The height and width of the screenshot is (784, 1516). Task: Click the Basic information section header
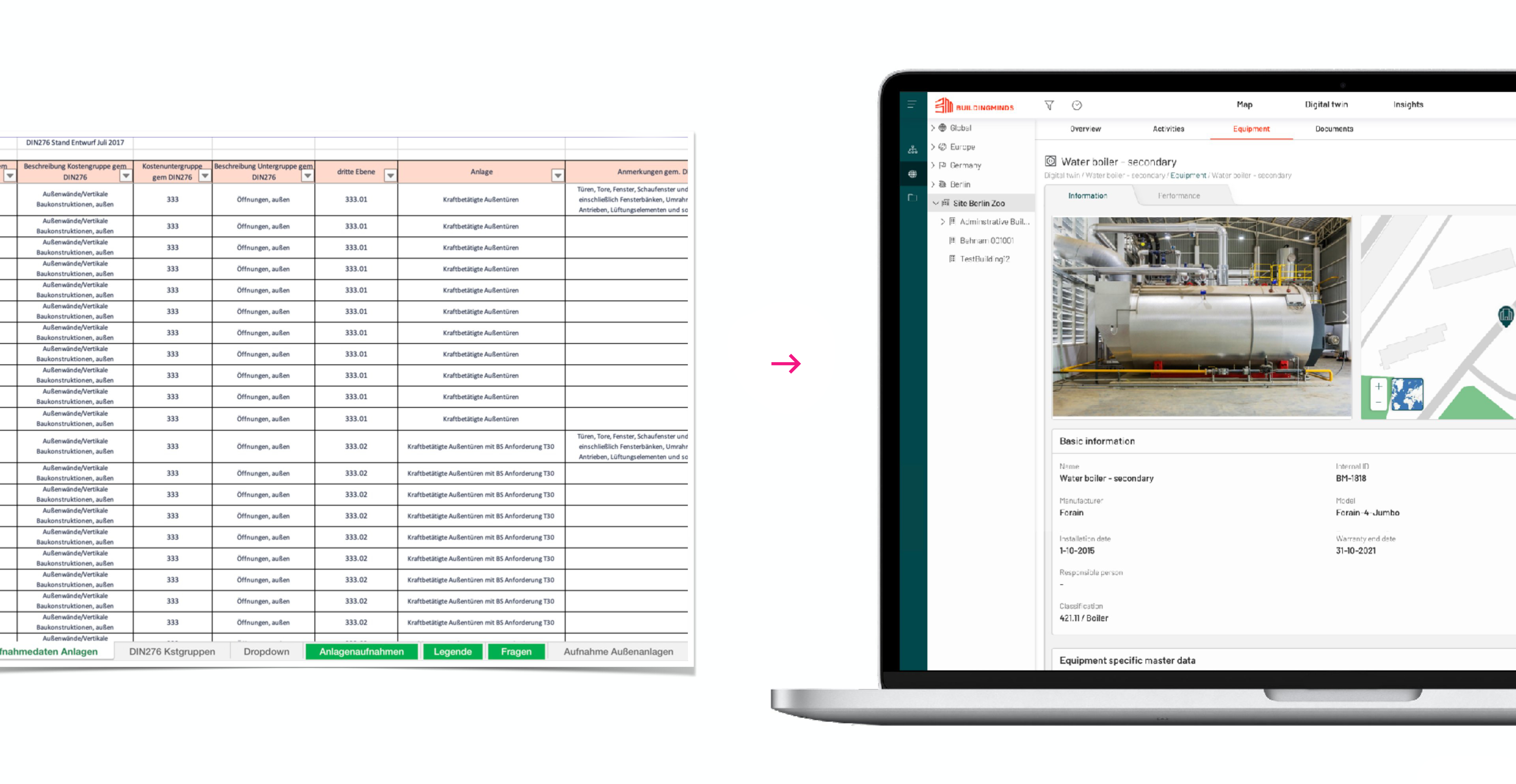1097,441
